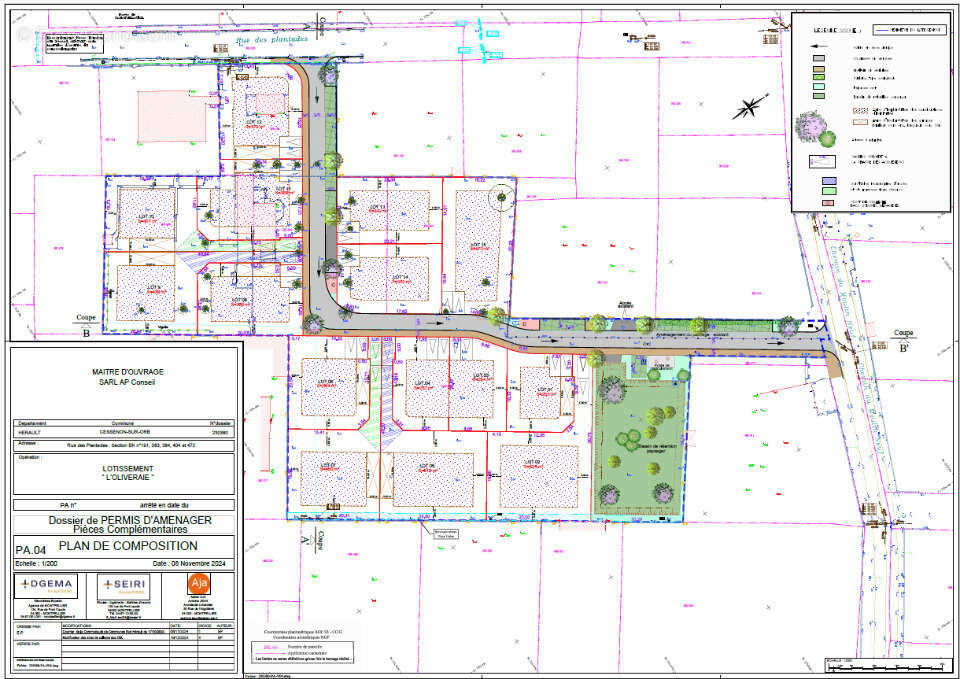
Task: Click the tan brown swatch in the legend
Action: [x=818, y=70]
